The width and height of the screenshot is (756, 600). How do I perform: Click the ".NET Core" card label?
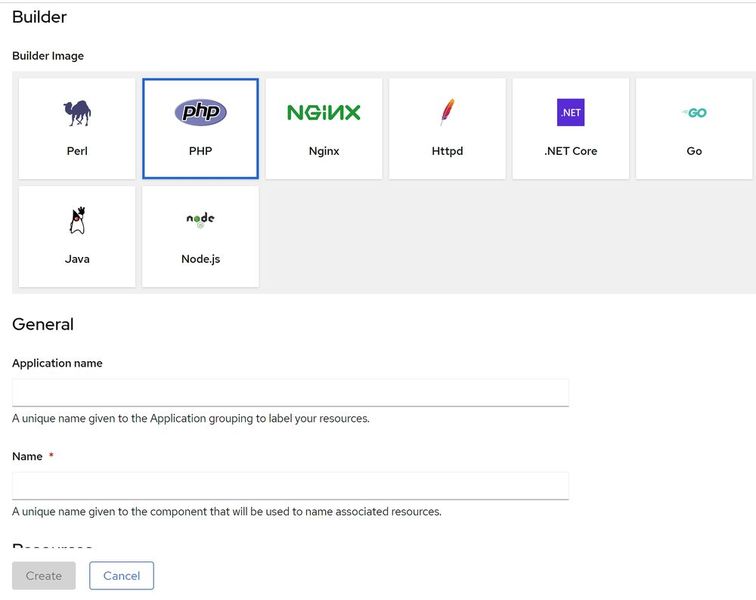tap(570, 151)
